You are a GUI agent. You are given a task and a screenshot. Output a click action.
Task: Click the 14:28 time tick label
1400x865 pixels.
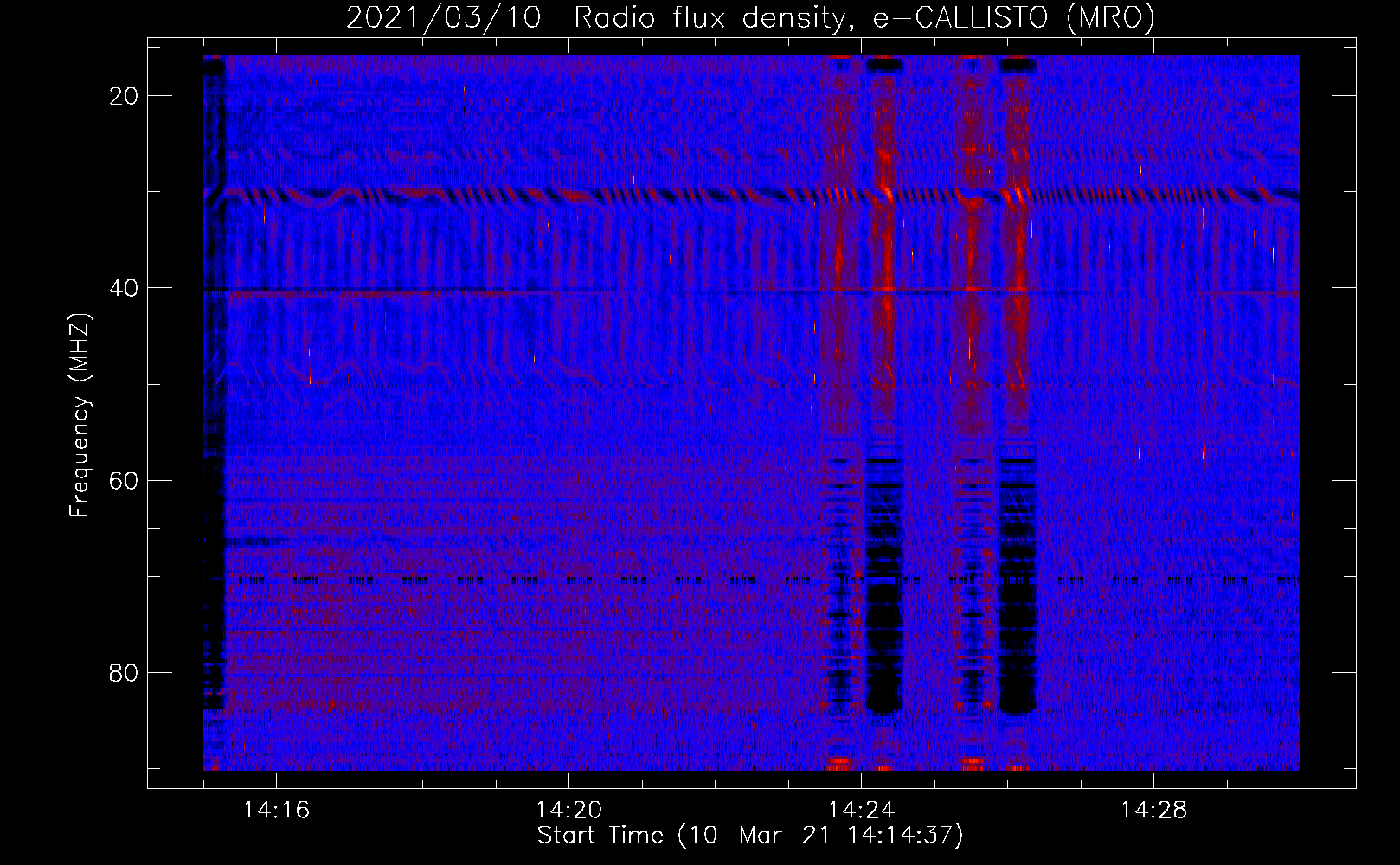point(1153,811)
